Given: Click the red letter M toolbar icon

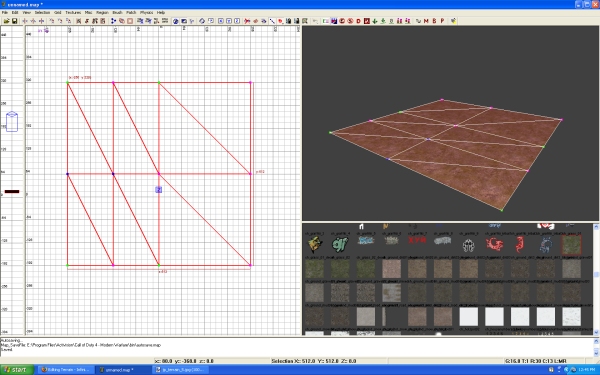Looking at the screenshot, I should click(x=426, y=21).
